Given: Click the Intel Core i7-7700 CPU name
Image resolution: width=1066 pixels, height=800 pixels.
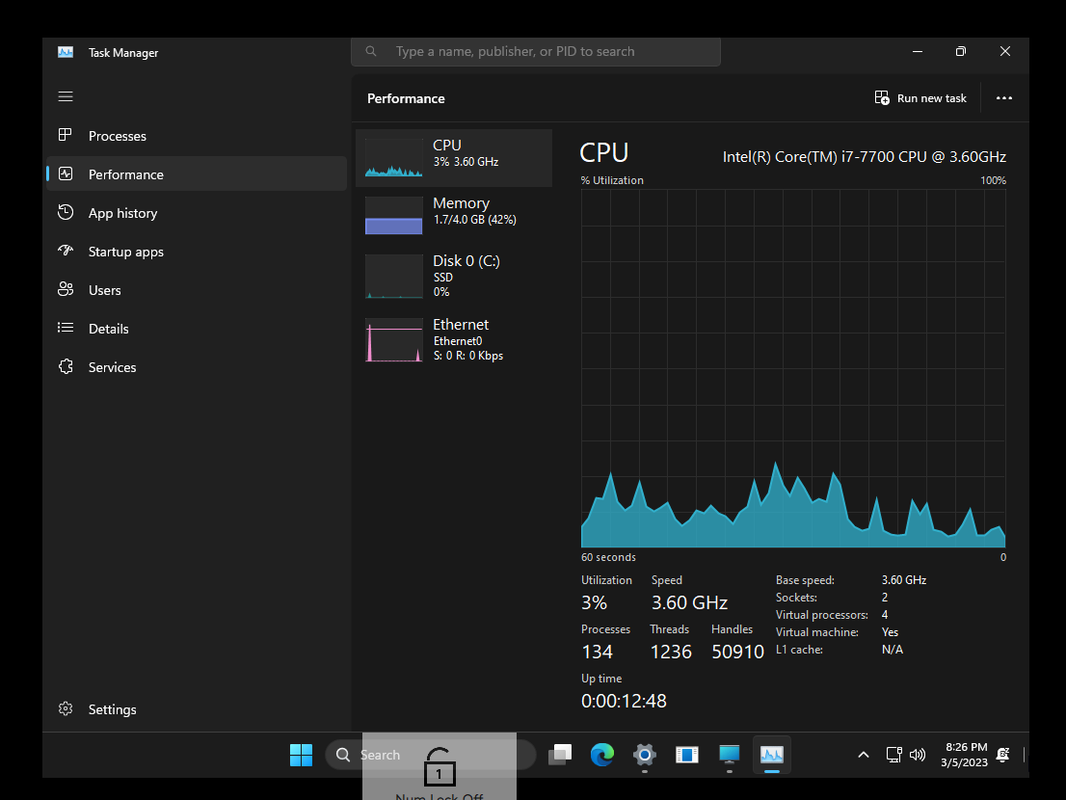Looking at the screenshot, I should [x=864, y=157].
